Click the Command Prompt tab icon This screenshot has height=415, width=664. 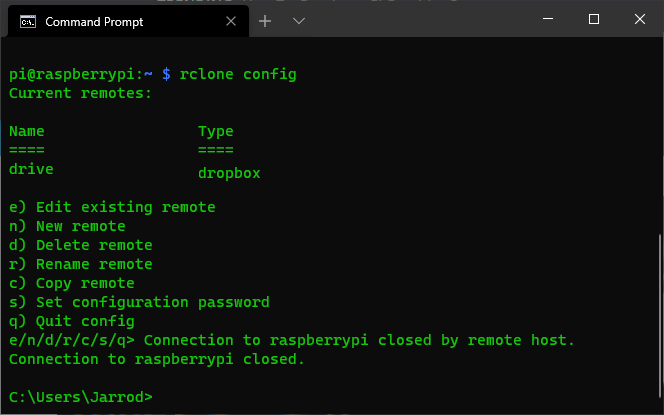(28, 22)
